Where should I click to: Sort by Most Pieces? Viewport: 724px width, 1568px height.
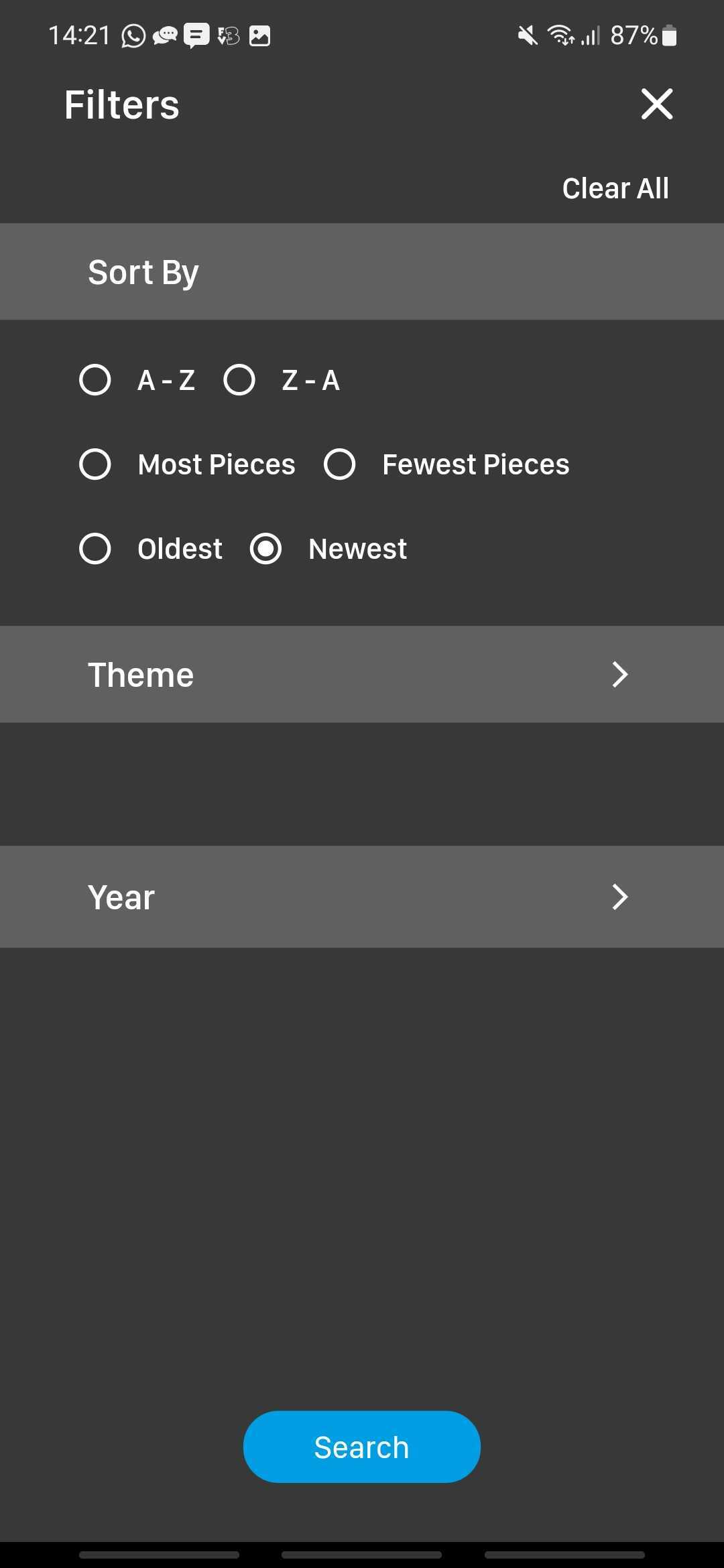[x=95, y=464]
